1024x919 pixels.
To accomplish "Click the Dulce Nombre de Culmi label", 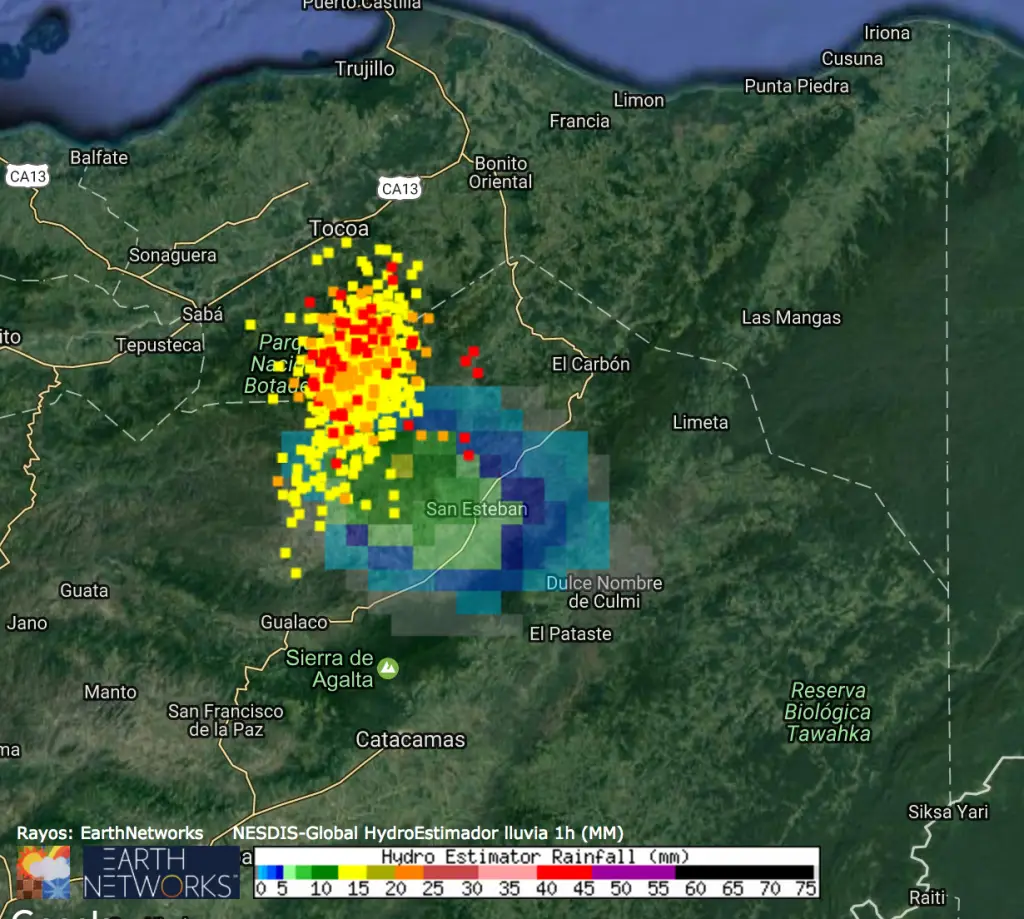I will pyautogui.click(x=604, y=592).
